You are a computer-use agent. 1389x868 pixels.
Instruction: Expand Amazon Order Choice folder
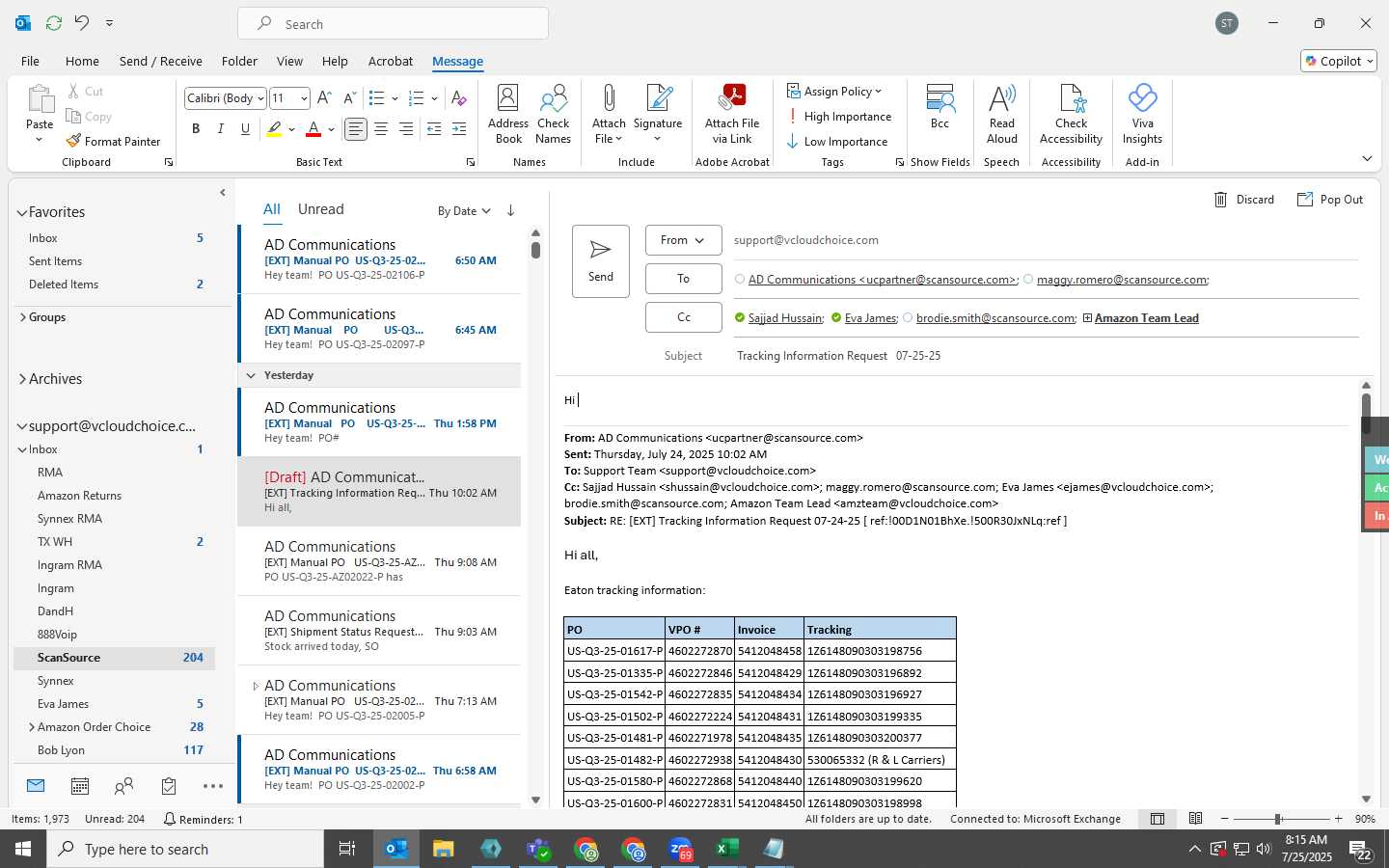(x=32, y=727)
